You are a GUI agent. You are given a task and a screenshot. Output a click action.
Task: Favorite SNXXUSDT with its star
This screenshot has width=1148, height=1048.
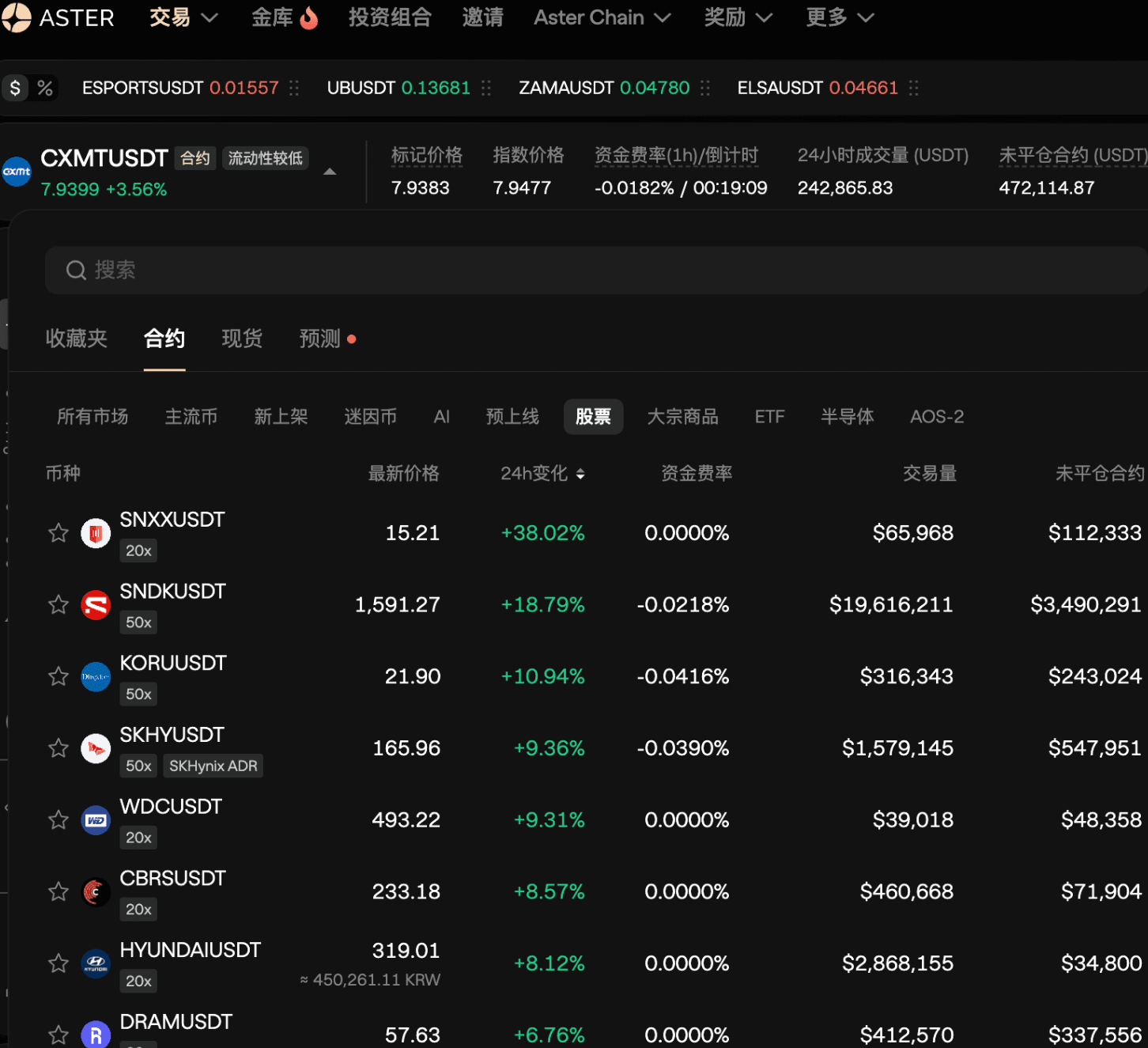pos(59,533)
